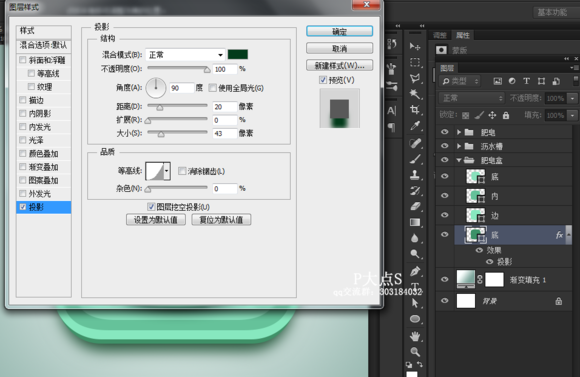The image size is (580, 377).
Task: Enable 描边 style checkbox
Action: pyautogui.click(x=23, y=100)
